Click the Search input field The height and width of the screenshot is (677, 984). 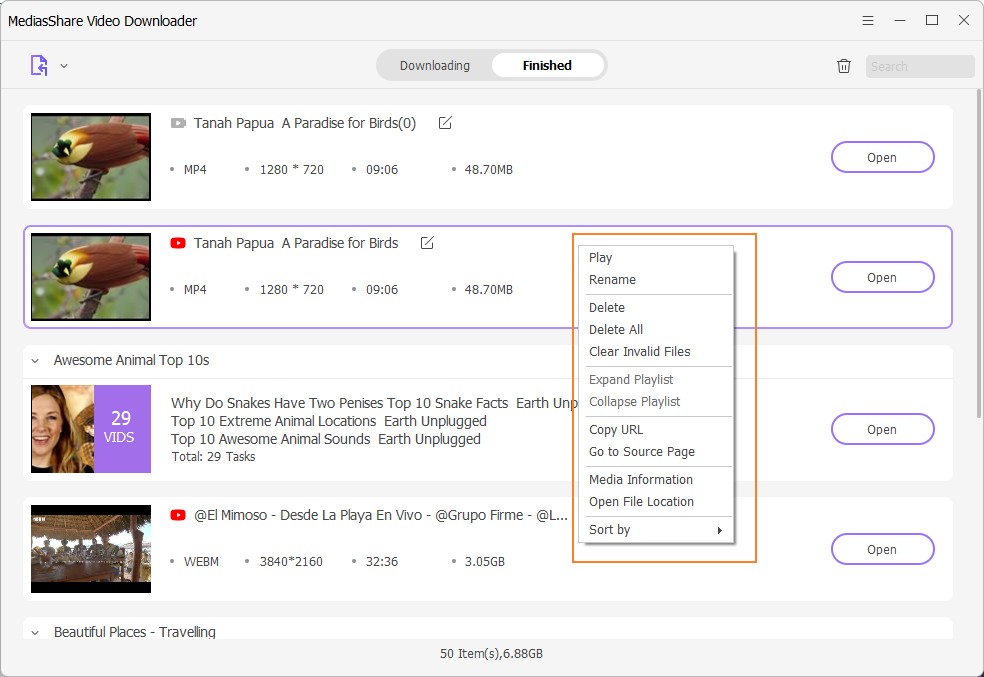pyautogui.click(x=919, y=67)
